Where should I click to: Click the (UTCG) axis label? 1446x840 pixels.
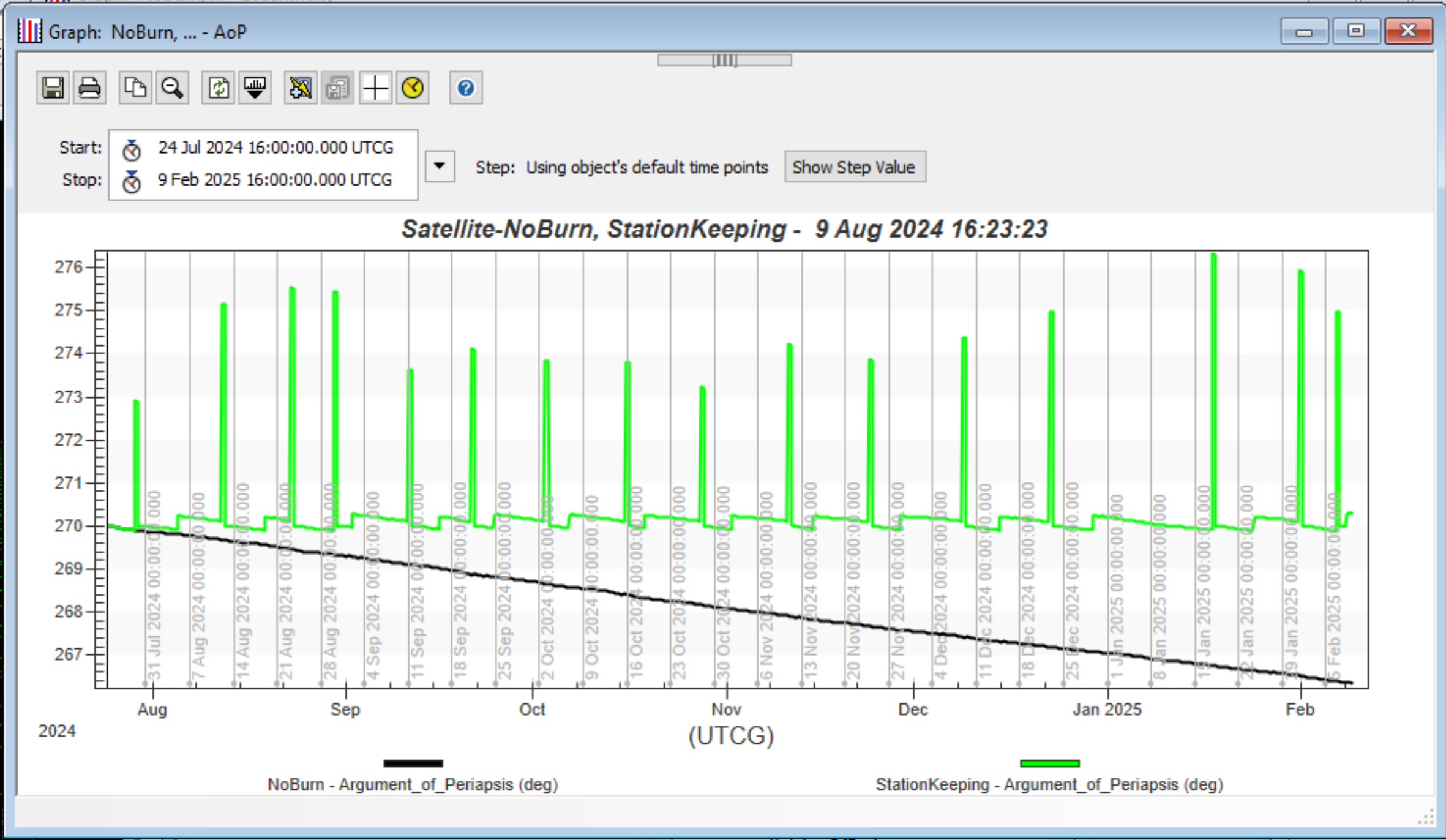click(x=731, y=735)
